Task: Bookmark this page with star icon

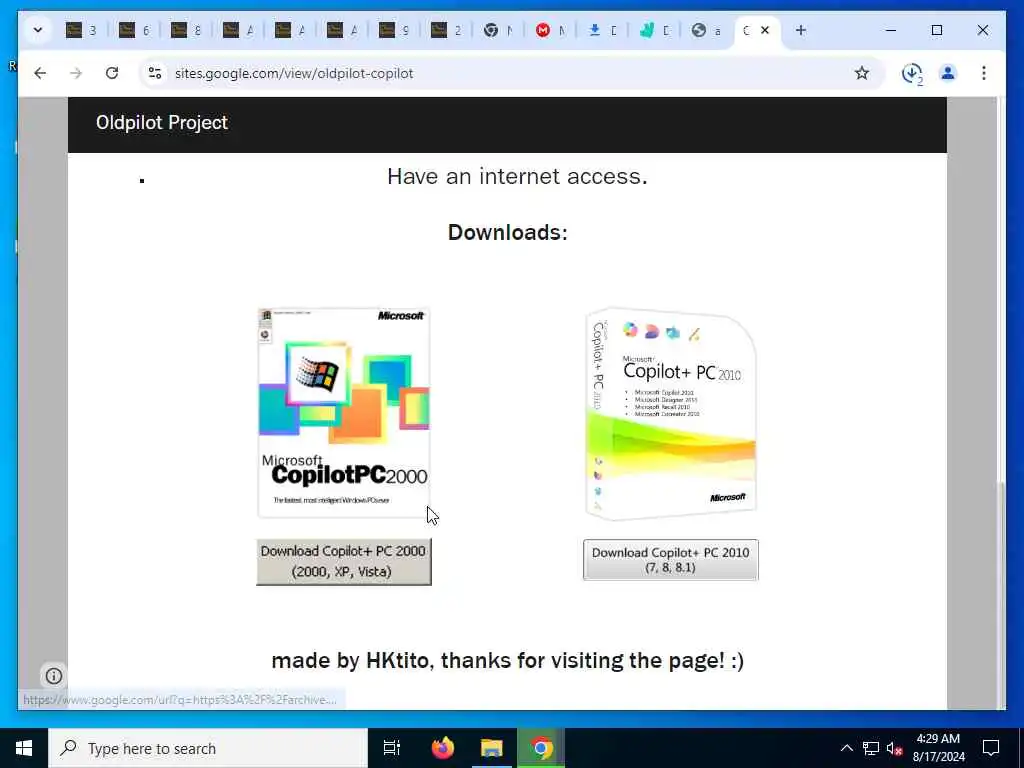Action: coord(862,73)
